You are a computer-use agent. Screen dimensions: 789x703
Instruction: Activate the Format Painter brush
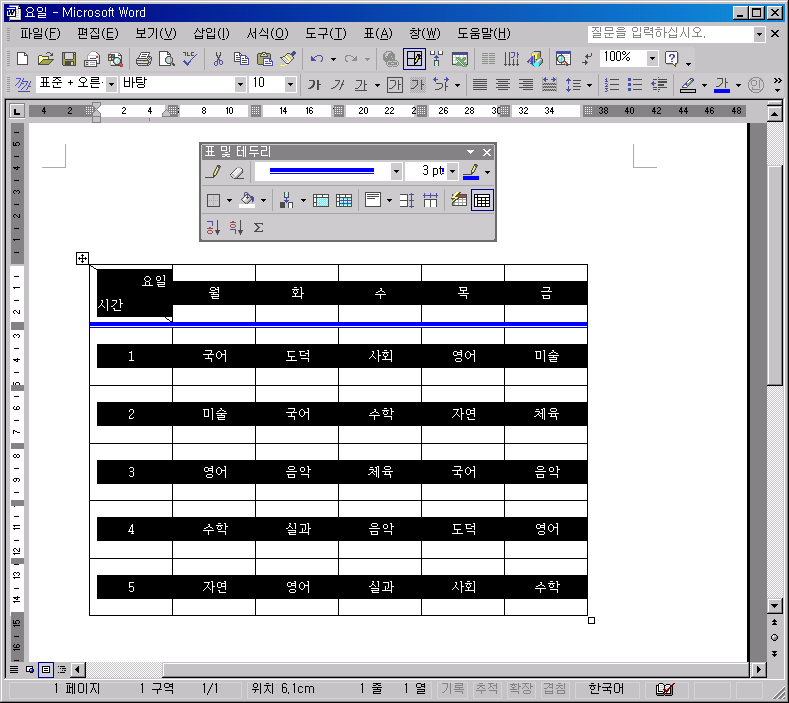tap(288, 59)
